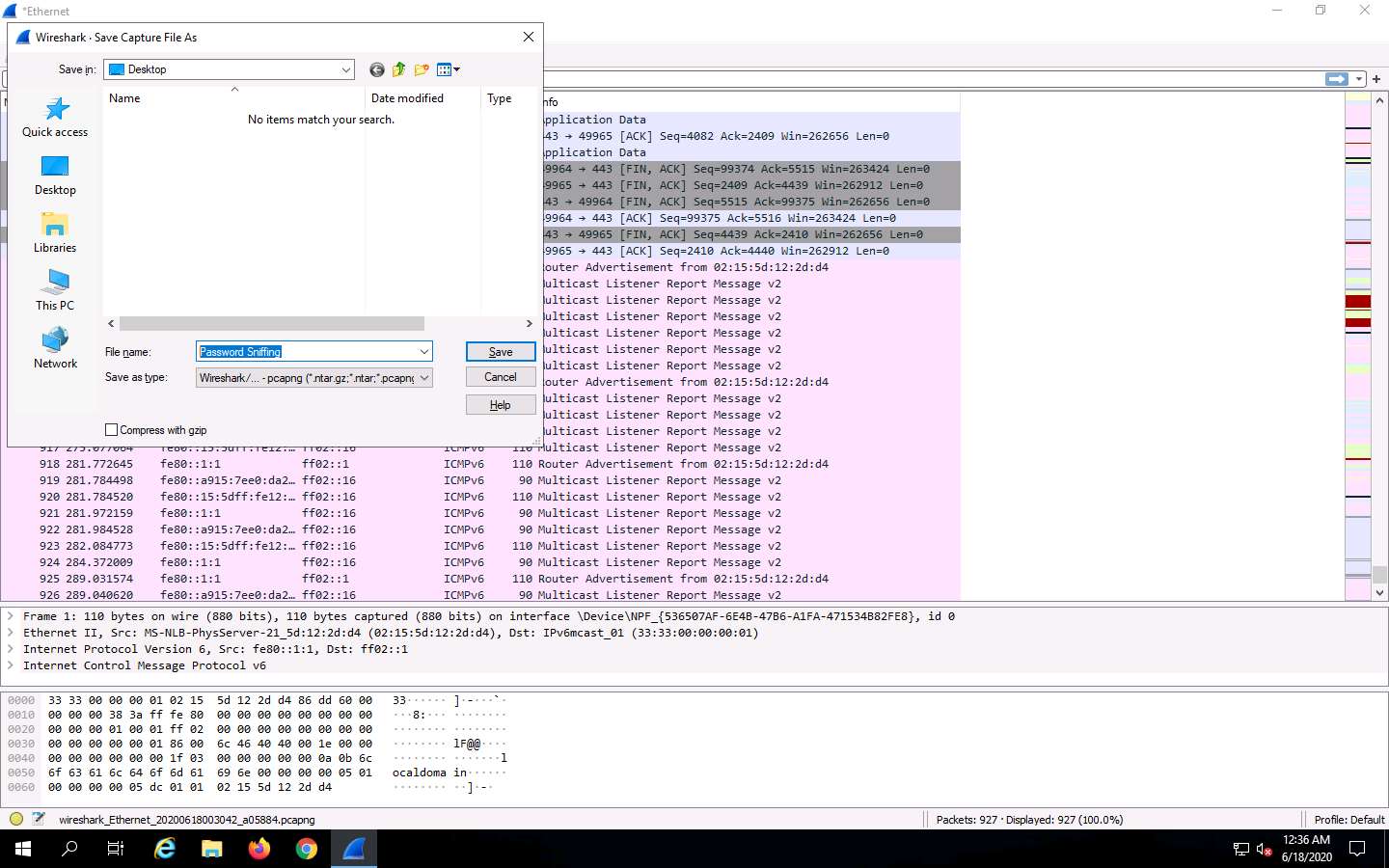Sort file list by Name column
The image size is (1389, 868).
[233, 98]
